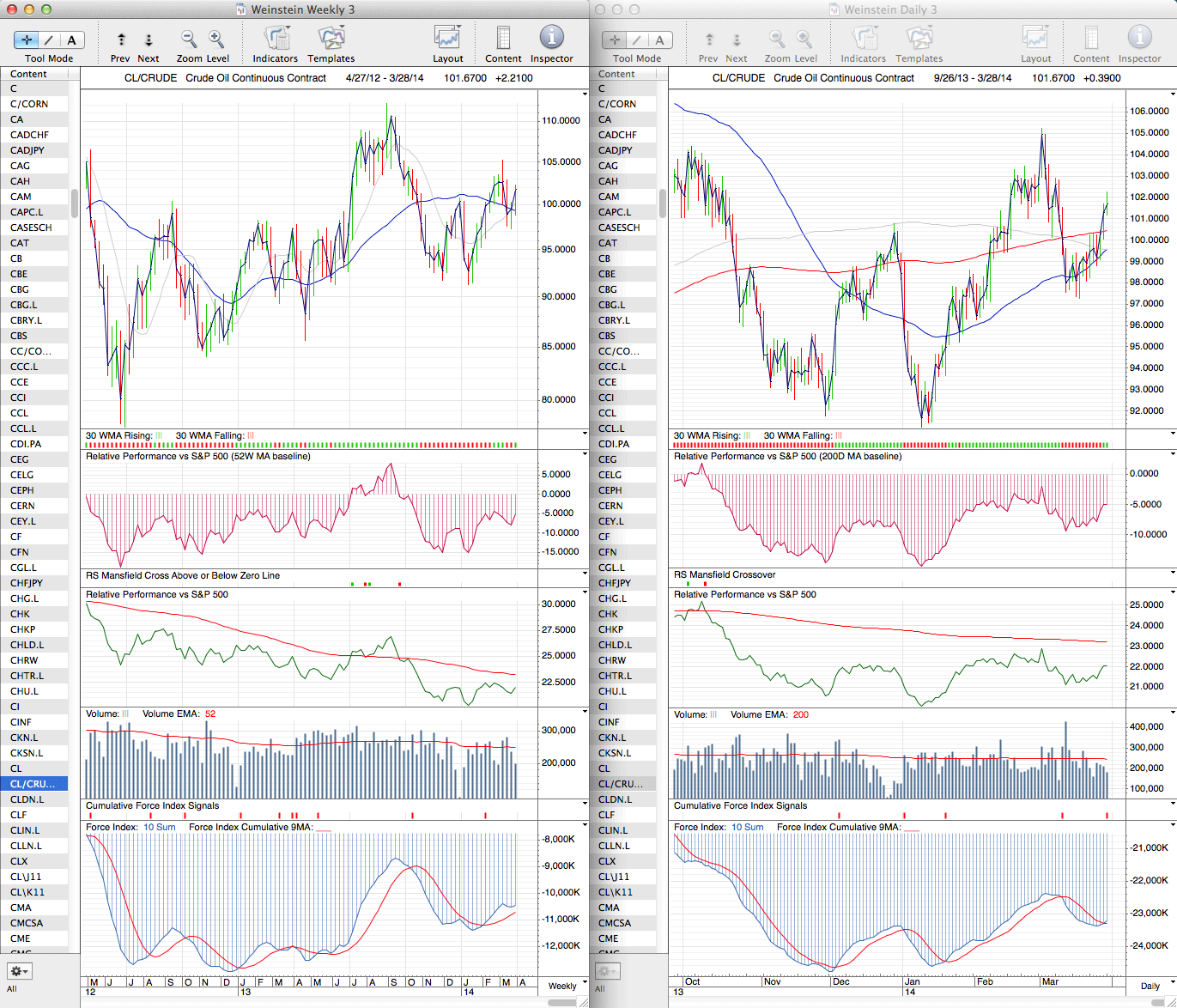This screenshot has width=1177, height=1008.
Task: Select the crosshair tool in Weekly window
Action: click(x=27, y=39)
